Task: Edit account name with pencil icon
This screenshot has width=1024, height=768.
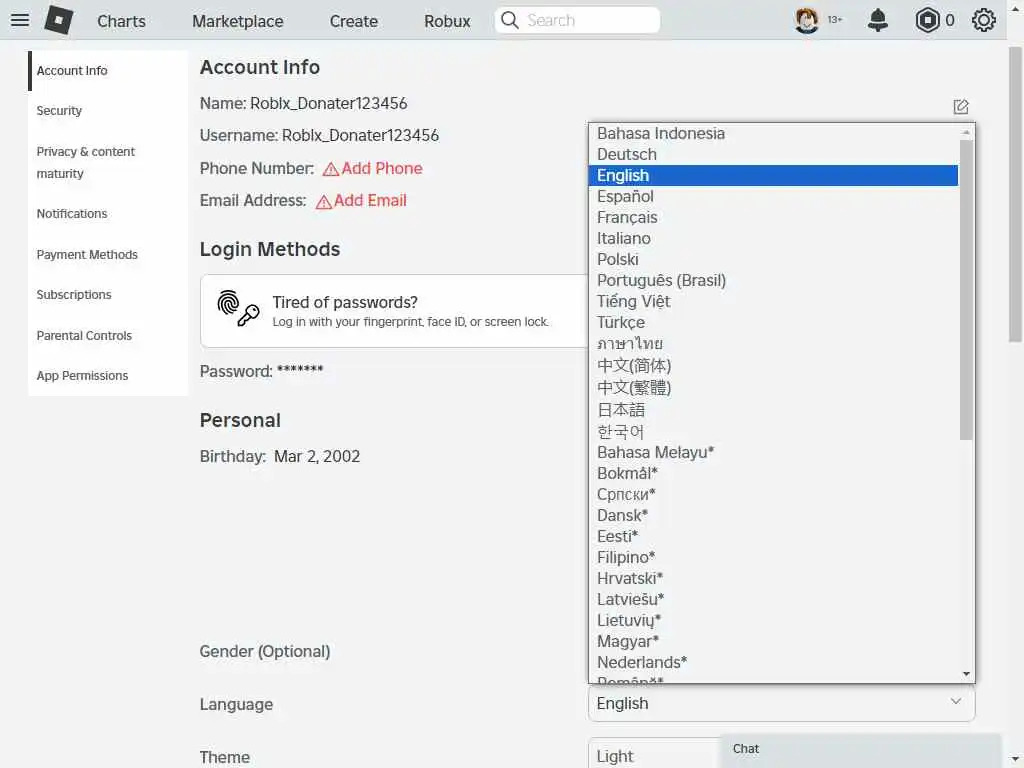Action: (961, 106)
